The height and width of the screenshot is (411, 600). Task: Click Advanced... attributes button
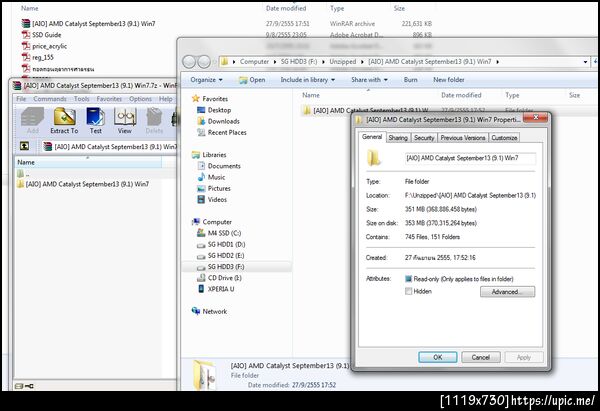click(x=507, y=292)
